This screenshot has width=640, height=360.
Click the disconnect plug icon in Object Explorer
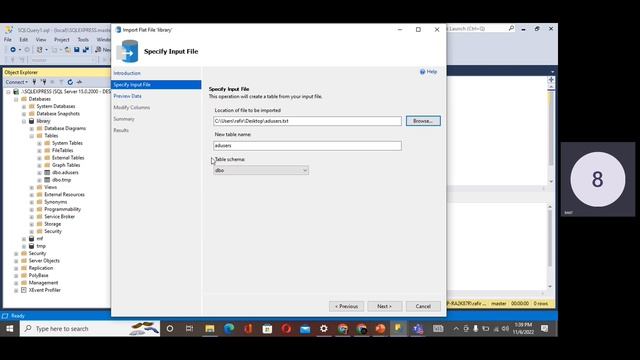coord(44,82)
